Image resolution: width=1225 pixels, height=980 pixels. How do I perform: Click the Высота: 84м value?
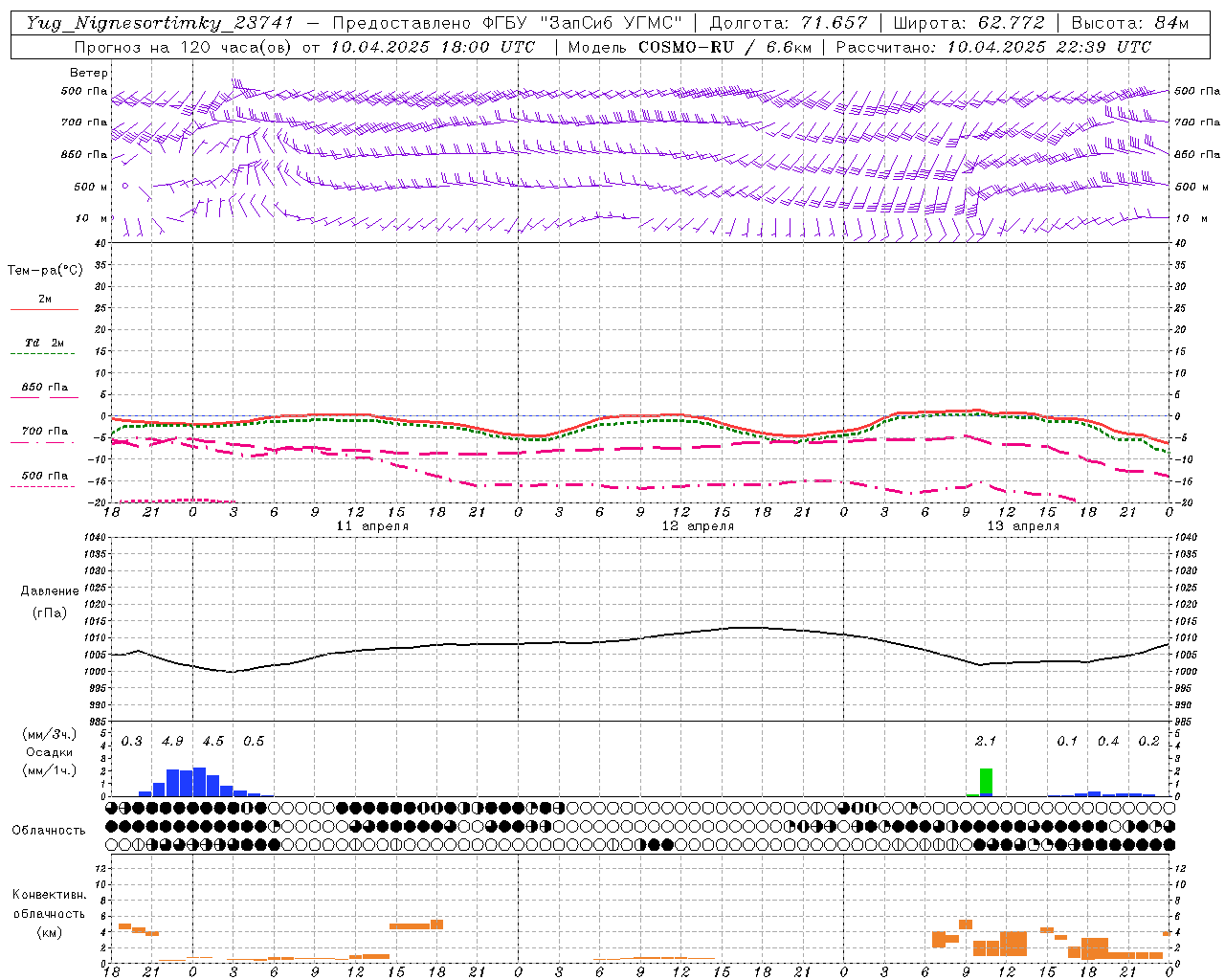(x=1130, y=23)
